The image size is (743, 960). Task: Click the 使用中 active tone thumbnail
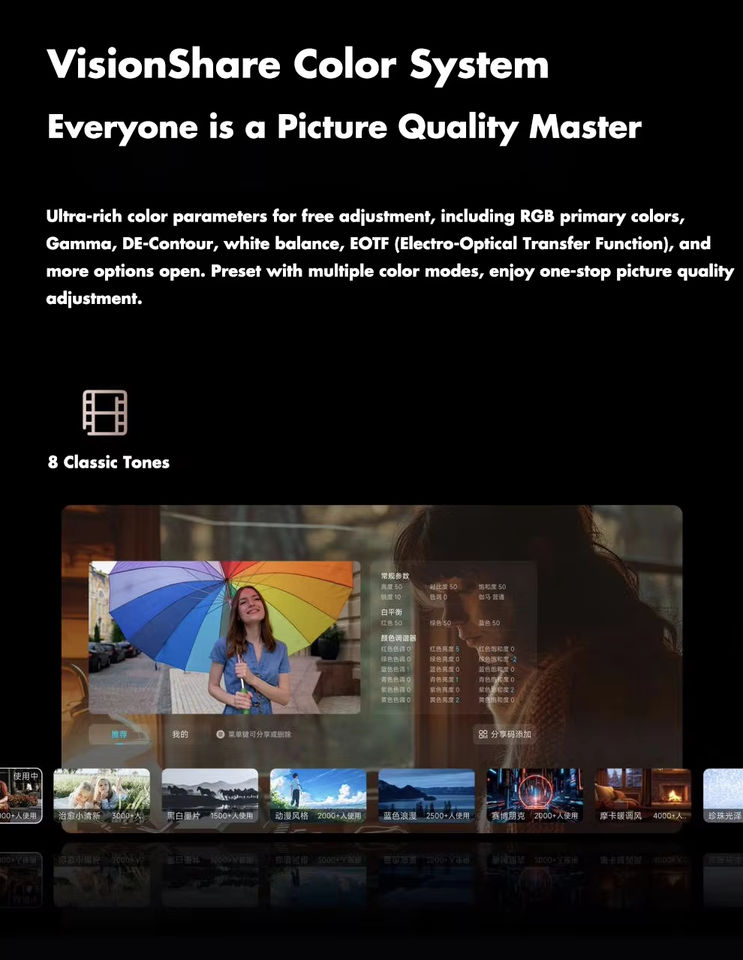pyautogui.click(x=20, y=795)
